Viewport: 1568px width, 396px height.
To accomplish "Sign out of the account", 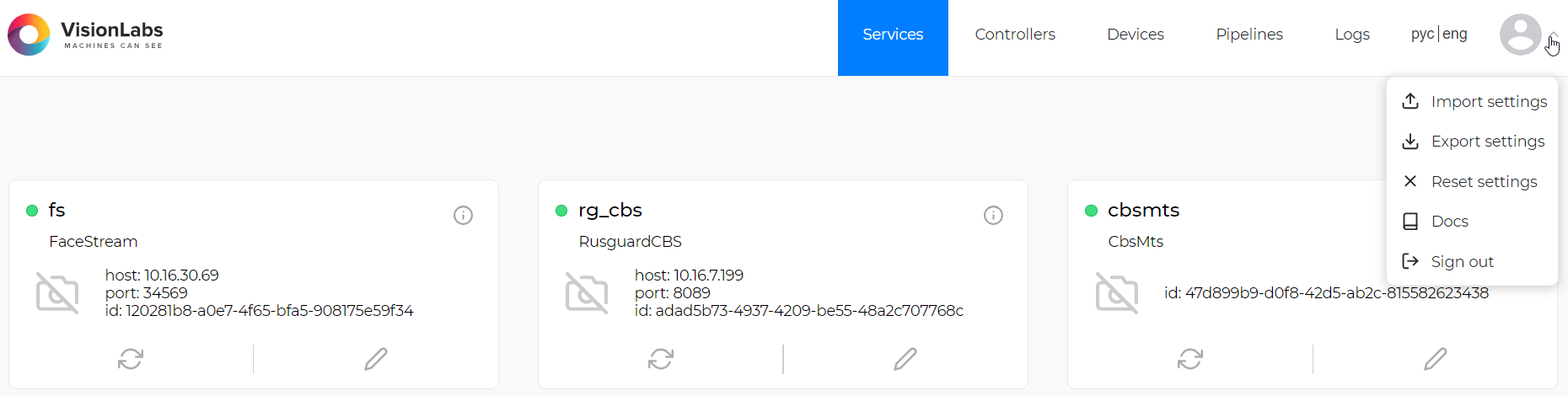I will [1462, 261].
